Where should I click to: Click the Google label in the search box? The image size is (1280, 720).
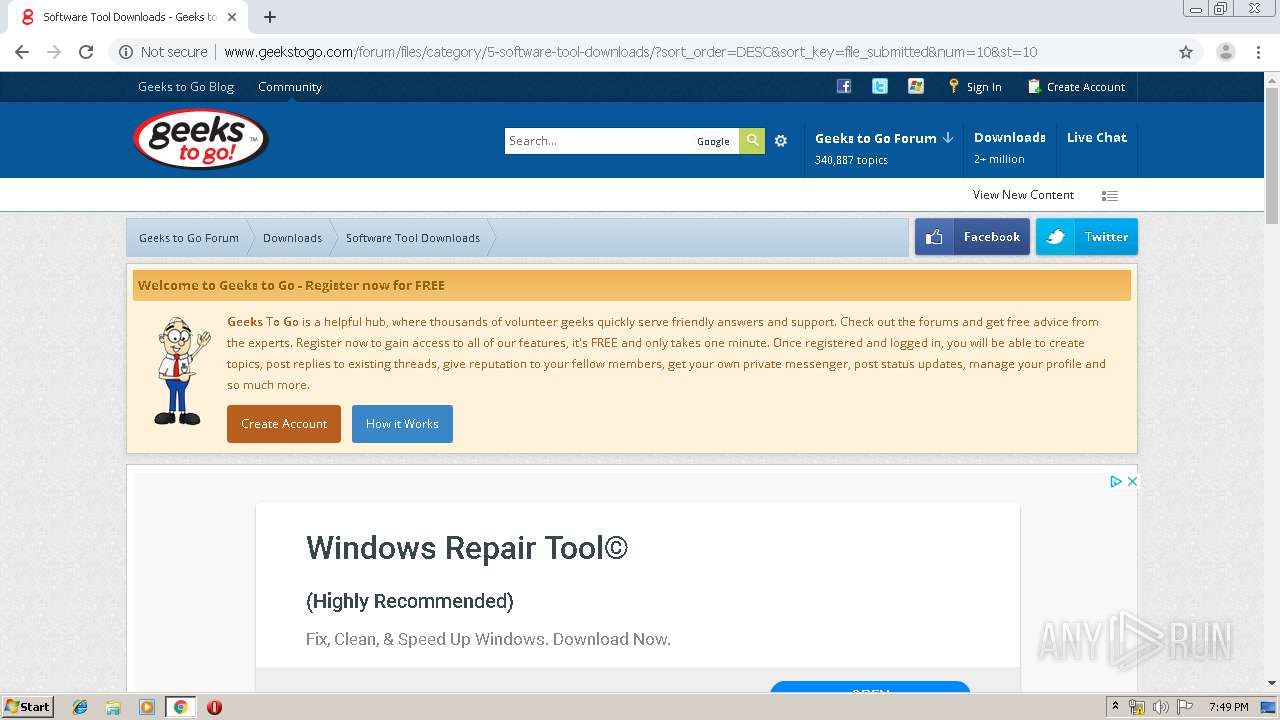pyautogui.click(x=713, y=142)
